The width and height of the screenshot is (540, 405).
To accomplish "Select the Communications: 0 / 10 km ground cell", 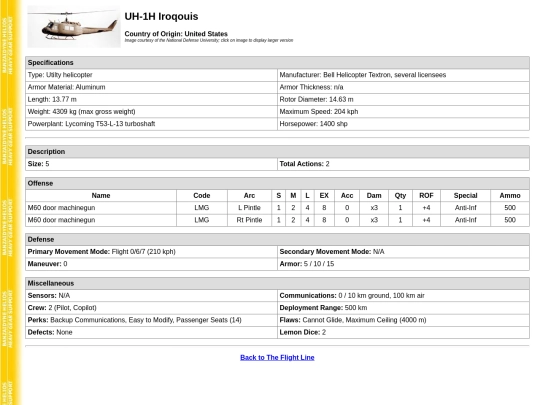I will (403, 296).
